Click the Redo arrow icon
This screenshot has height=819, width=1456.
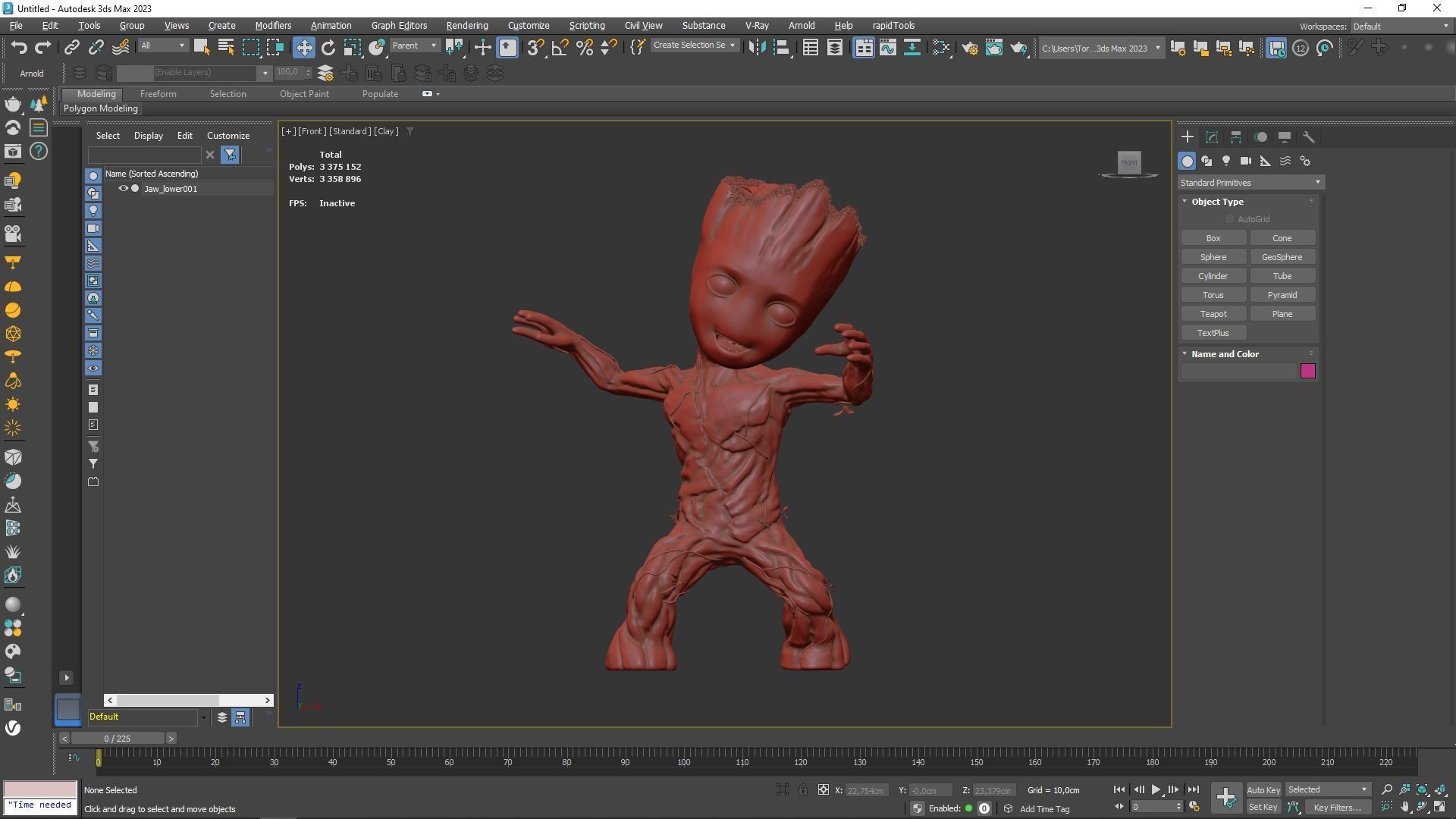coord(43,47)
